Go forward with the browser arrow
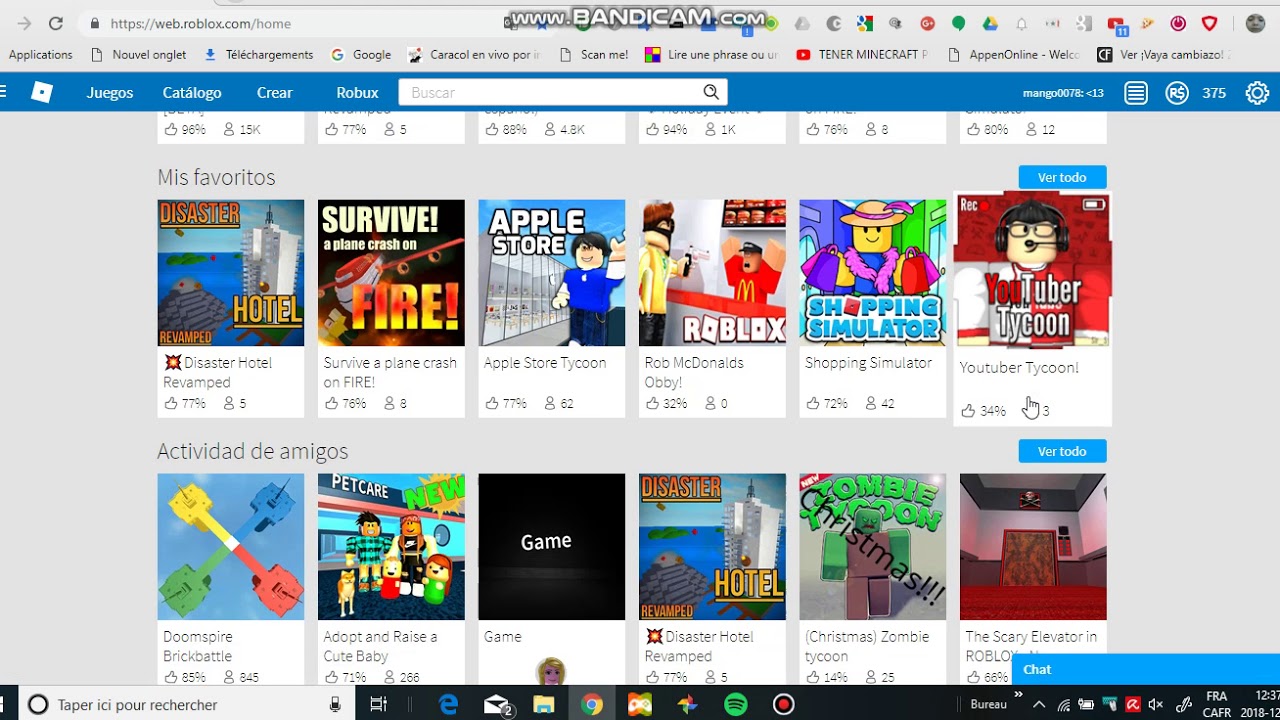 point(24,23)
